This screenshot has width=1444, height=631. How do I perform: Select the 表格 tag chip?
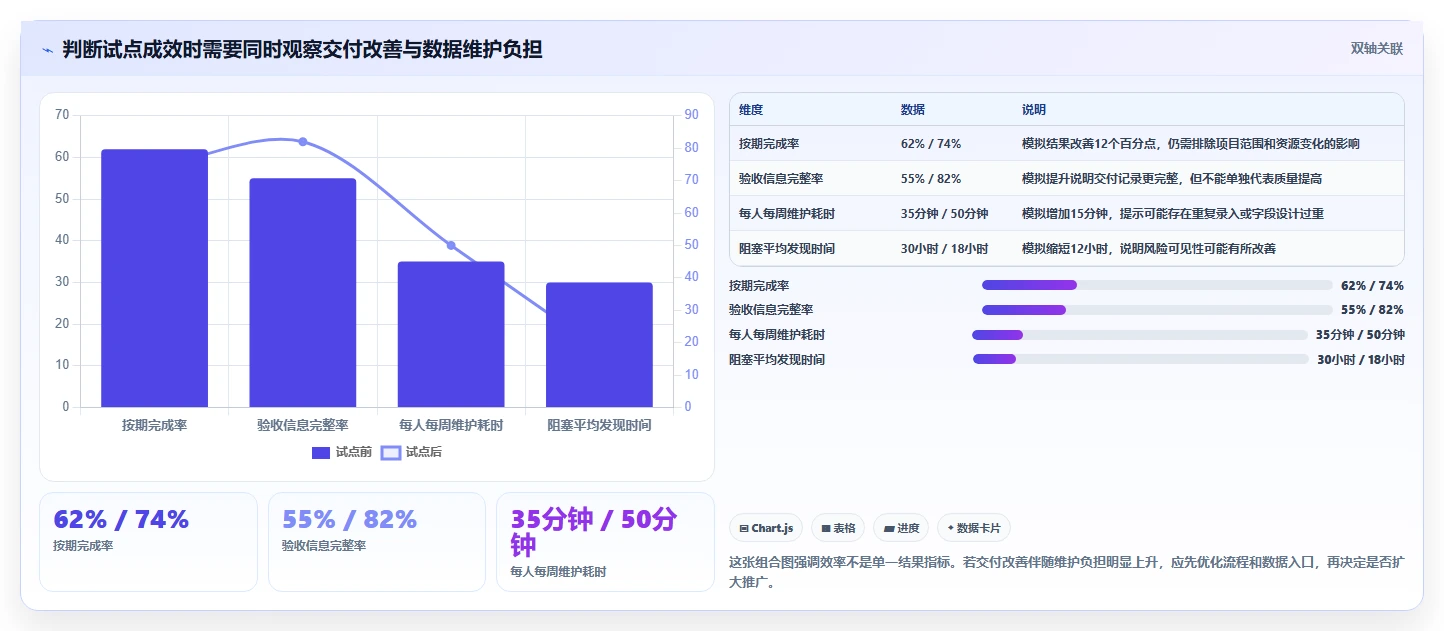(x=838, y=528)
